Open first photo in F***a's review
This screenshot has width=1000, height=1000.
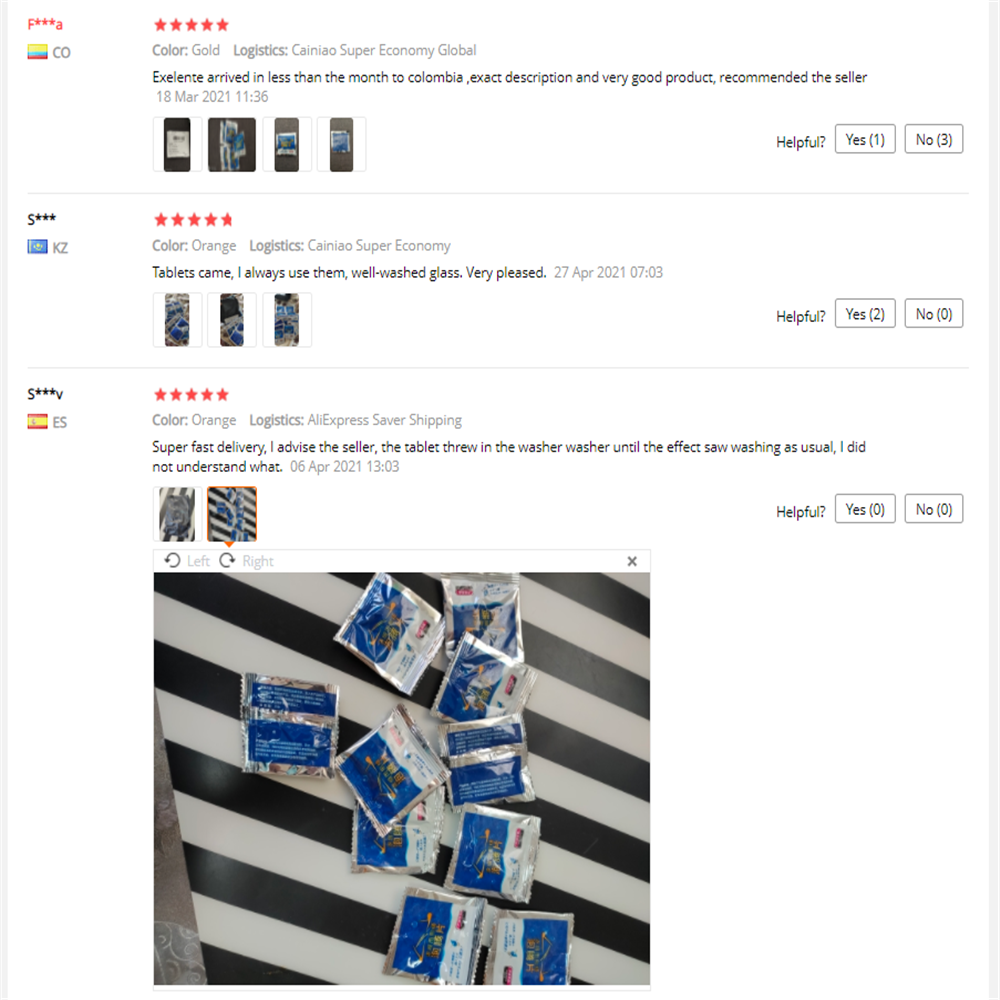tap(177, 144)
